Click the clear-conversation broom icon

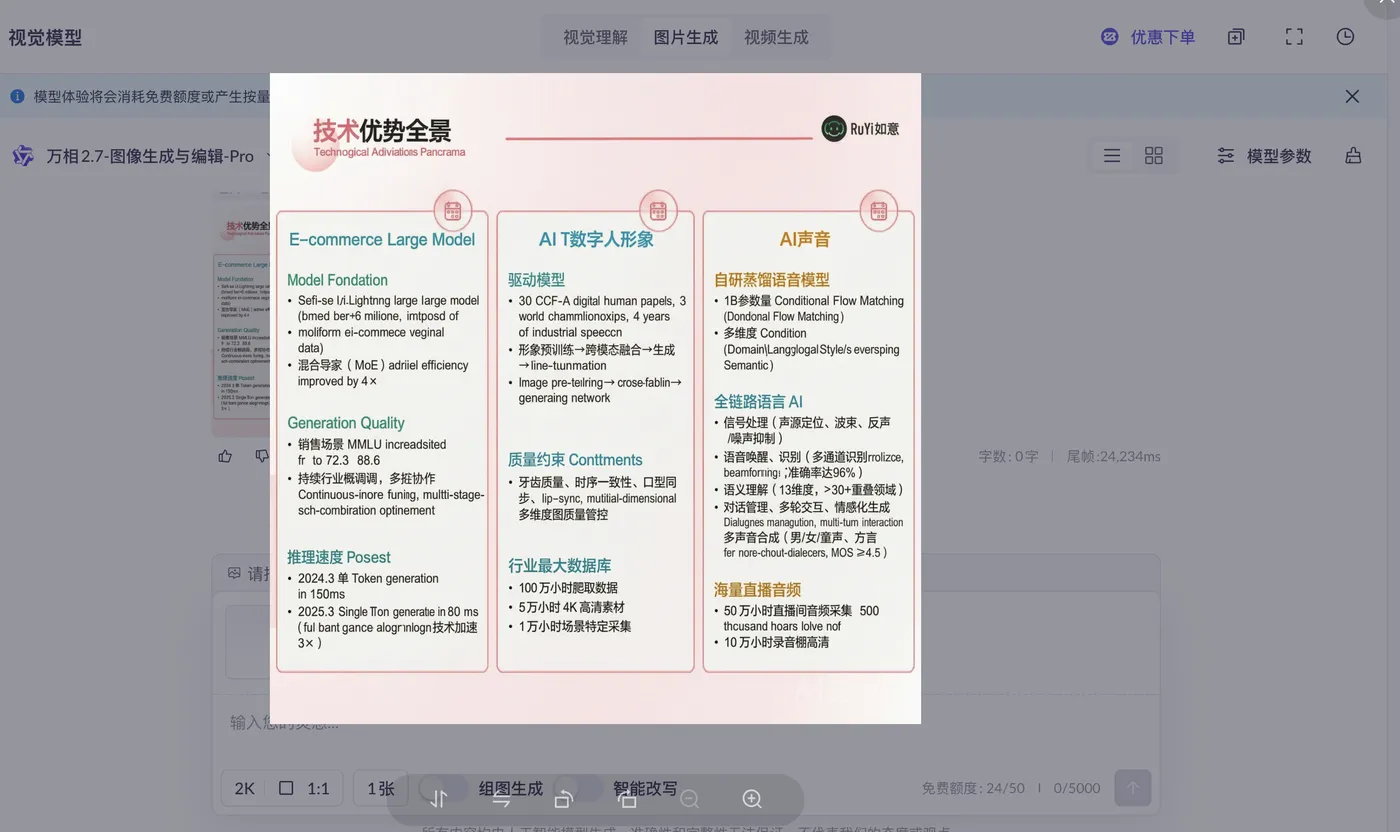(x=1353, y=156)
